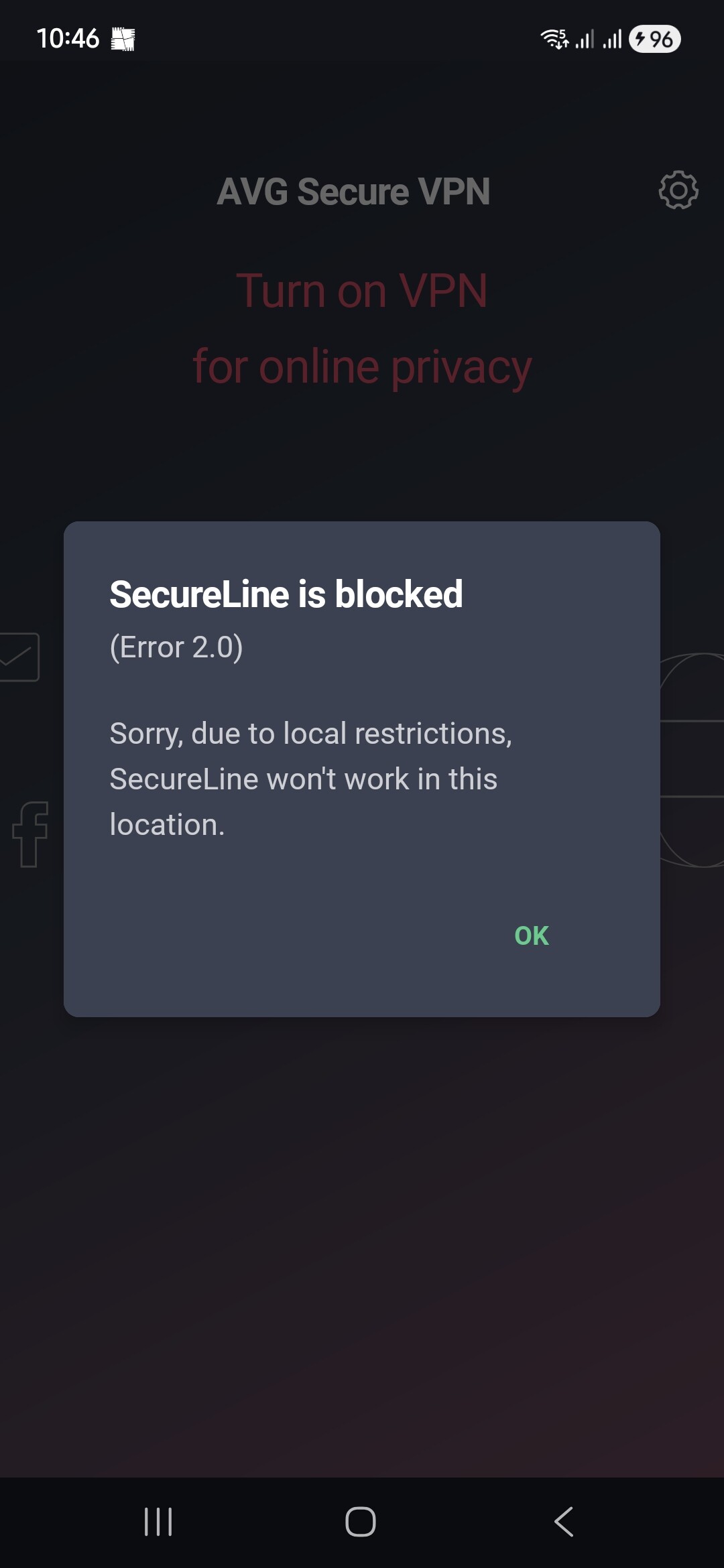Tap the "Turn on VPN" heading
724x1568 pixels.
tap(361, 291)
